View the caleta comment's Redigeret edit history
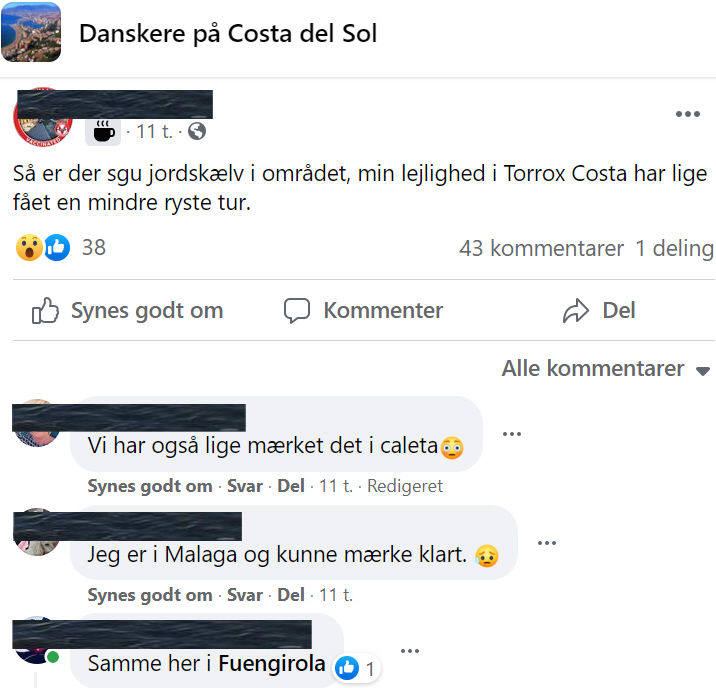716x688 pixels. (405, 486)
